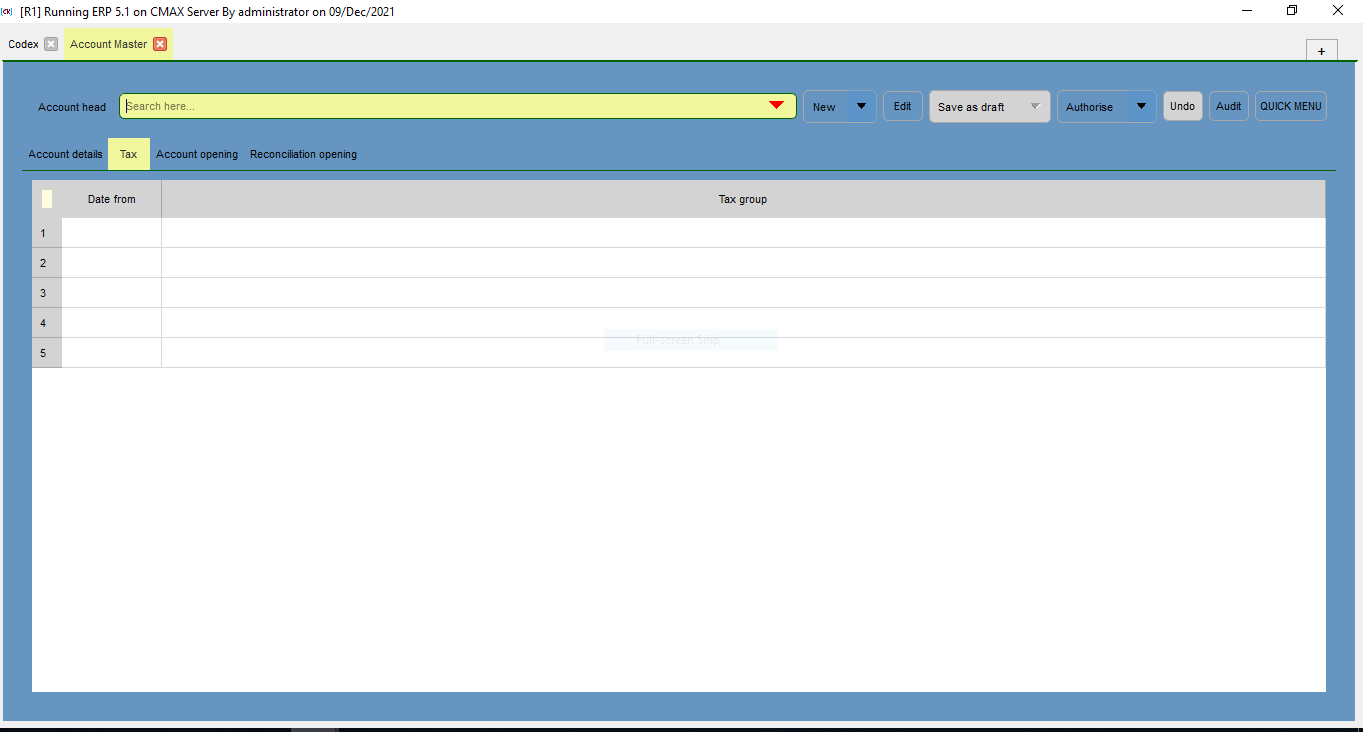Screen dimensions: 1363x732
Task: Click the Date from column header
Action: coord(111,198)
